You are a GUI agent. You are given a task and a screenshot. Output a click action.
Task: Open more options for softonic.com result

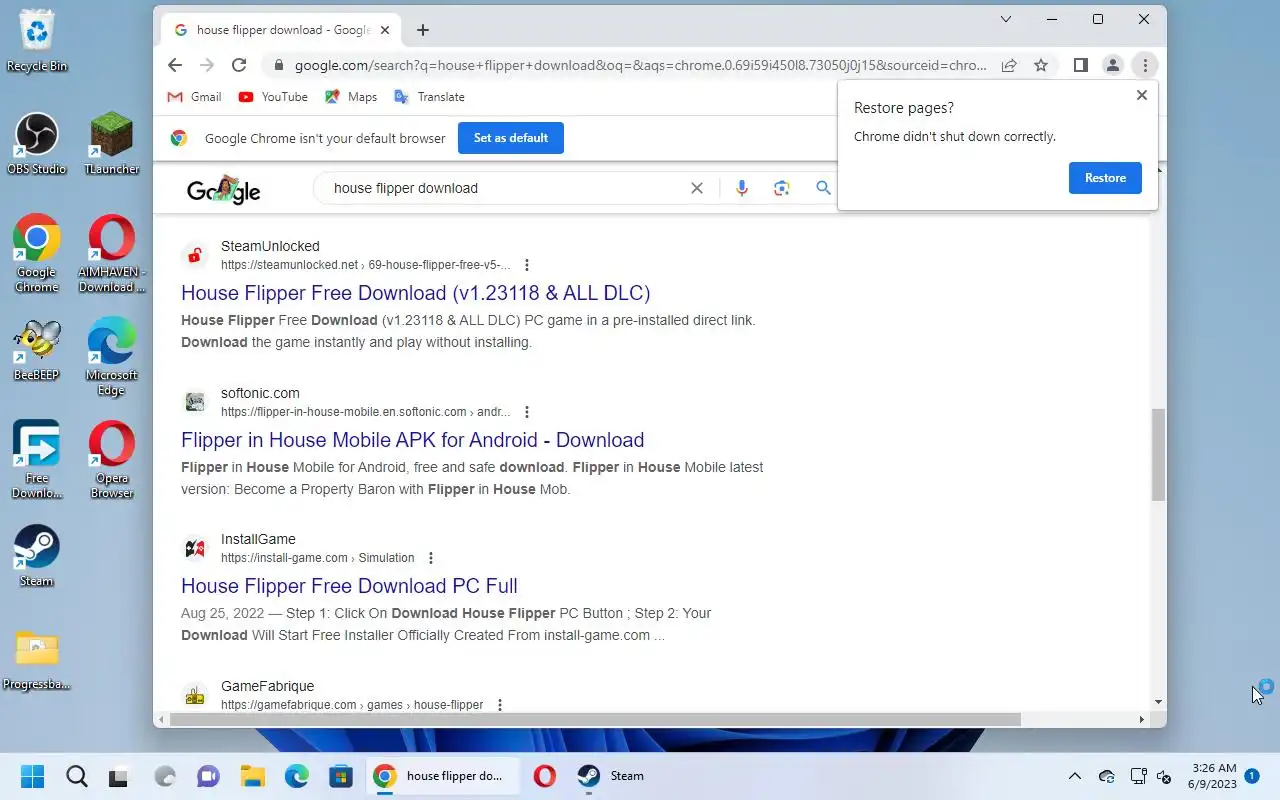(x=527, y=412)
